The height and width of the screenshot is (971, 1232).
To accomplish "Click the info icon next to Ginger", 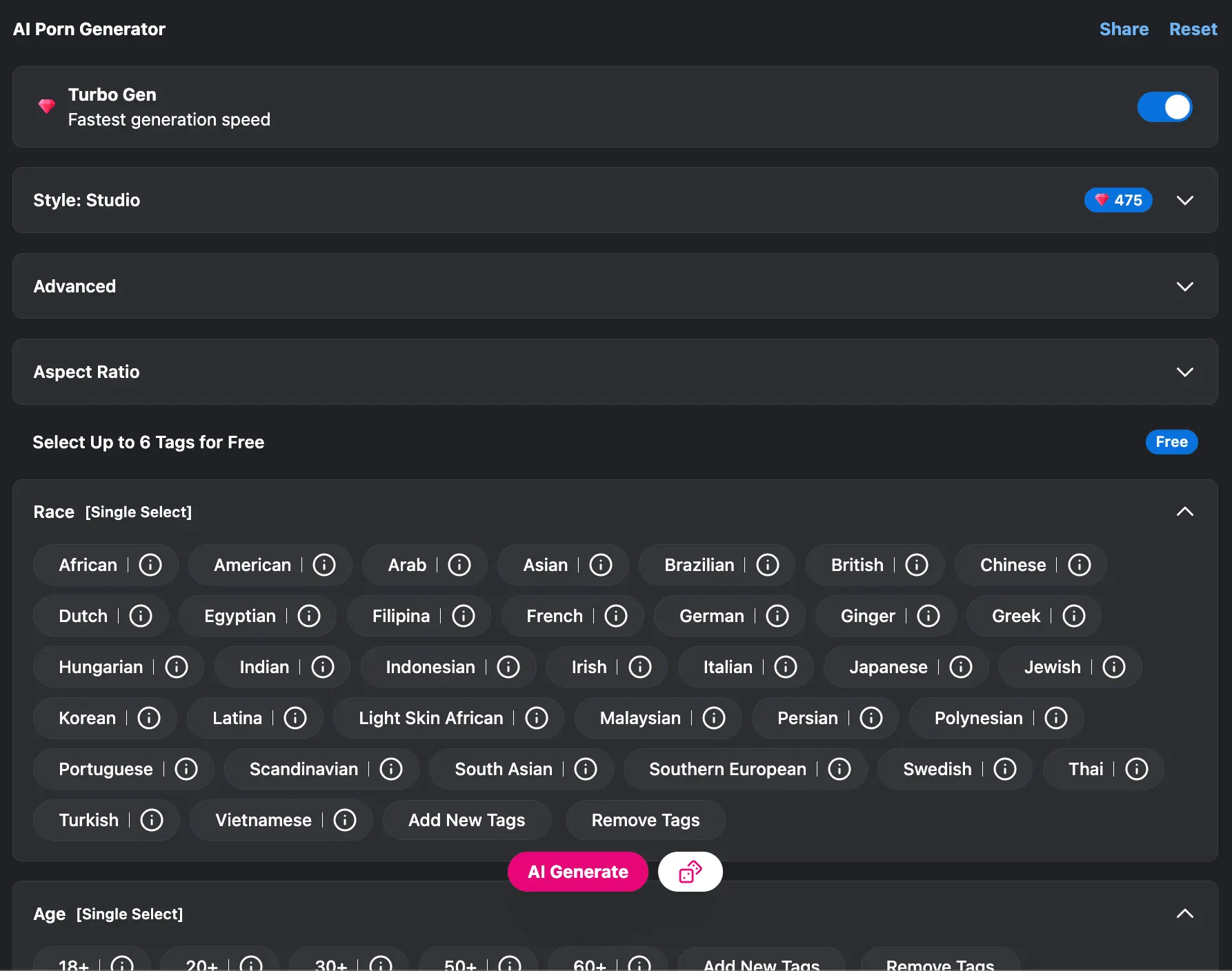I will (x=928, y=616).
